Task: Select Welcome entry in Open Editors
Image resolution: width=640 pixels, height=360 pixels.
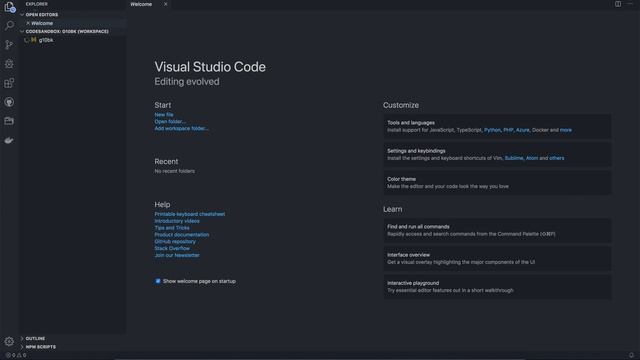Action: pyautogui.click(x=42, y=23)
